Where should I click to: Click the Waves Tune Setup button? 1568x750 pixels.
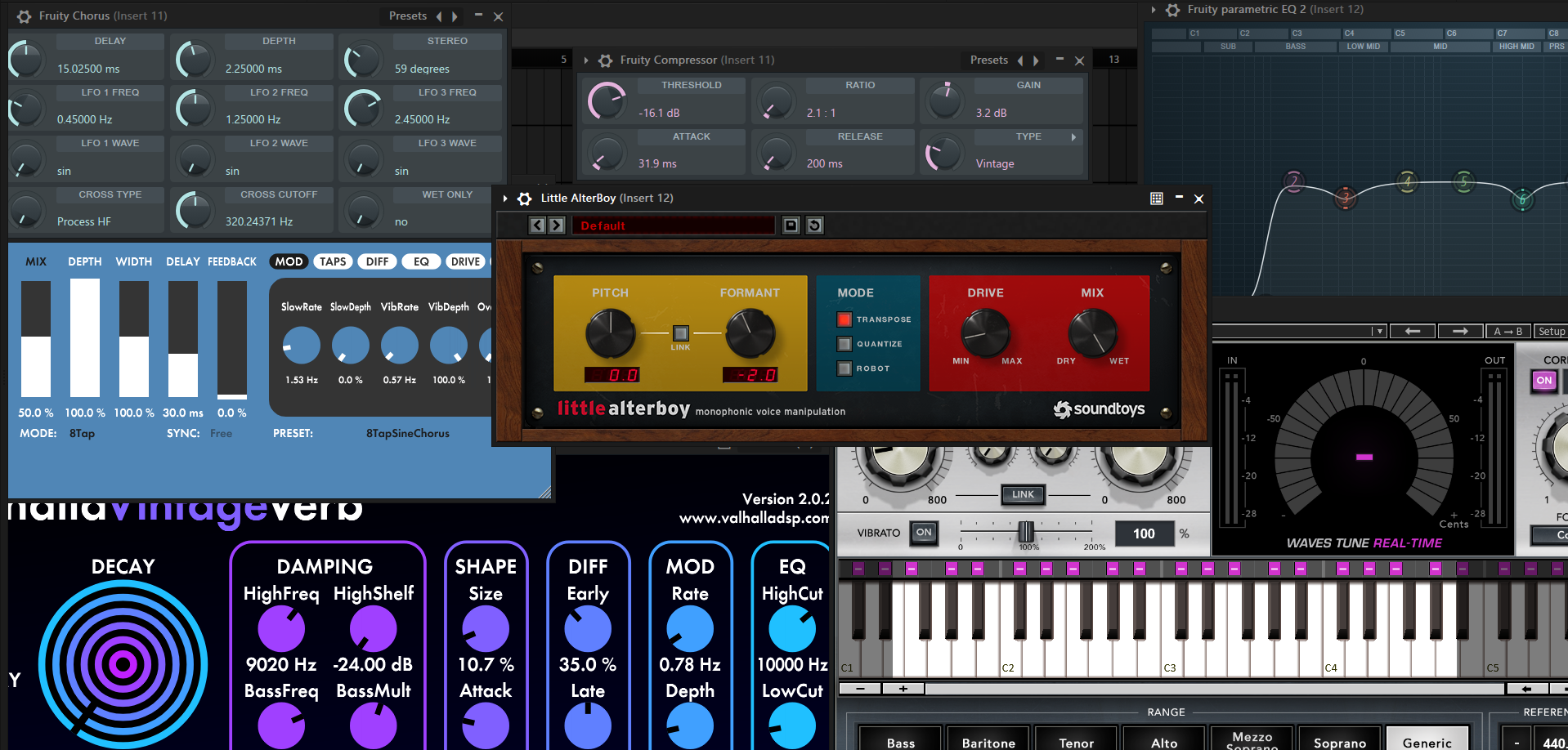(x=1551, y=331)
